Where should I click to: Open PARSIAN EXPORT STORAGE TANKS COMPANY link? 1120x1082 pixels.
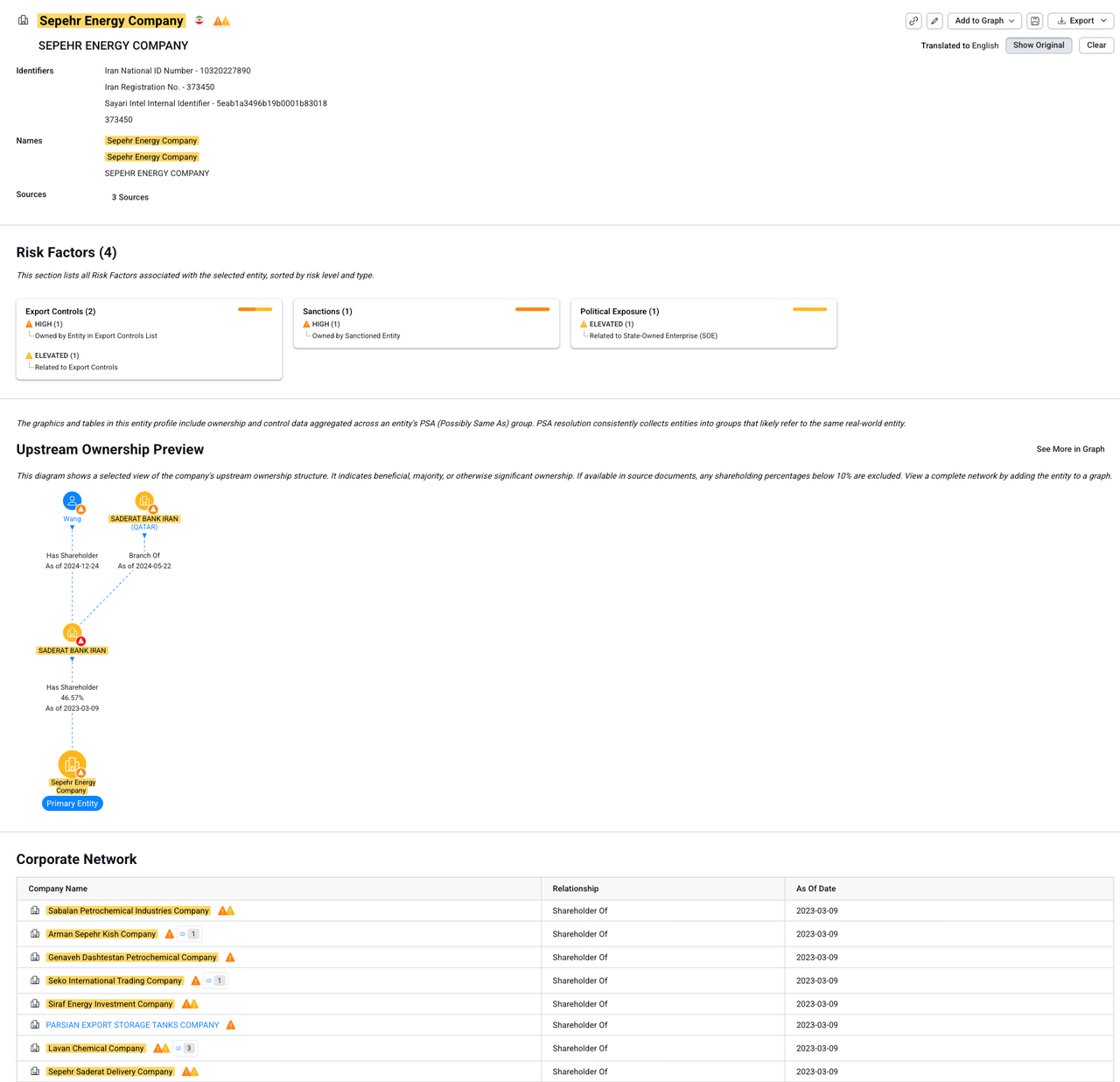pos(132,1025)
